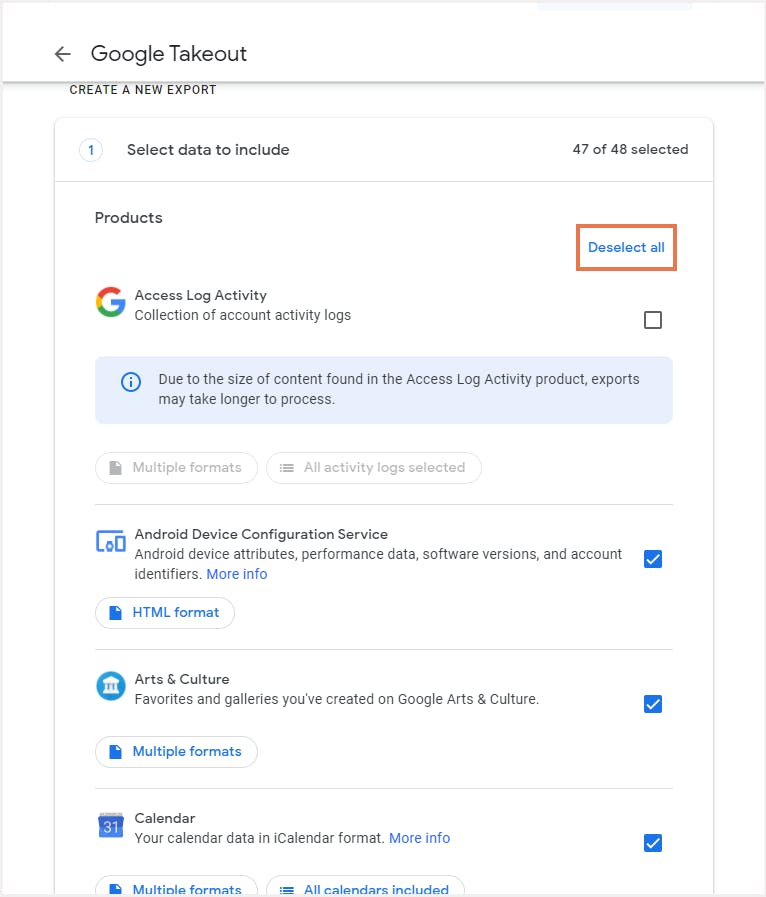
Task: Click the Deselect all link
Action: click(x=626, y=247)
